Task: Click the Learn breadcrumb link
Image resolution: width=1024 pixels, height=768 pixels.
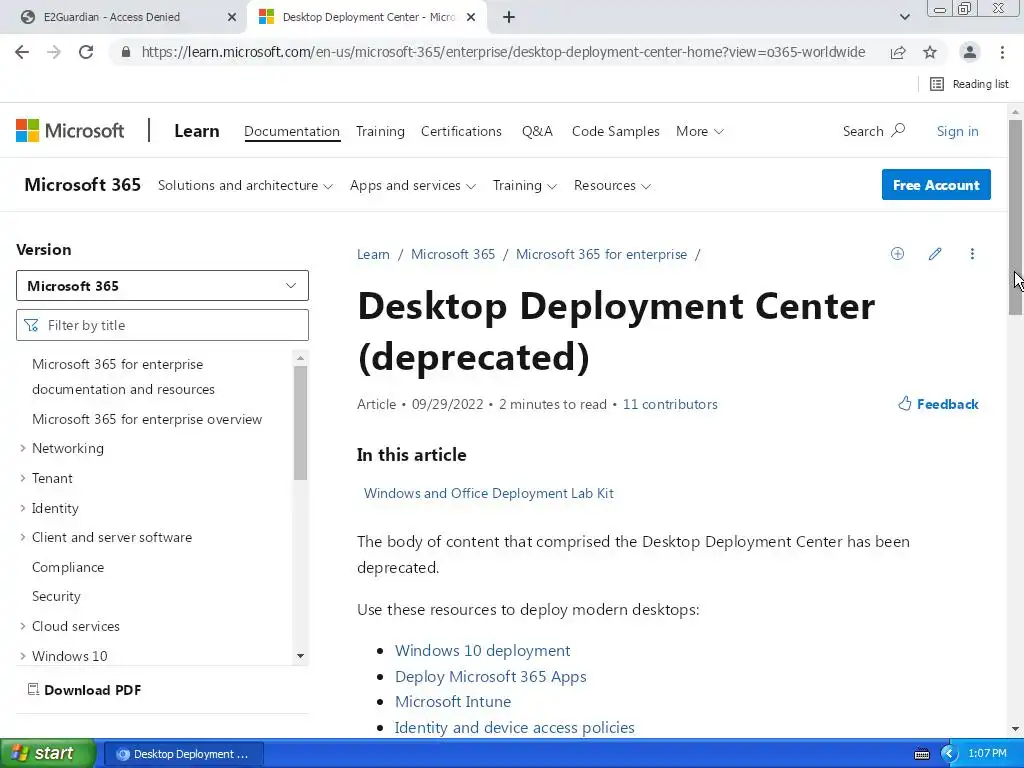Action: click(x=373, y=254)
